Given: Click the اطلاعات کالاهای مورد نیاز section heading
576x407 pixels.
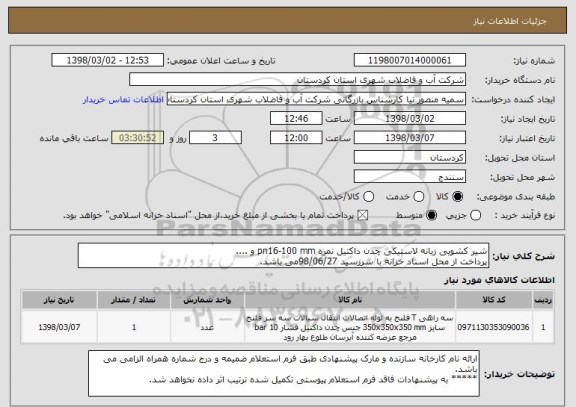Looking at the screenshot, I should (x=499, y=280).
